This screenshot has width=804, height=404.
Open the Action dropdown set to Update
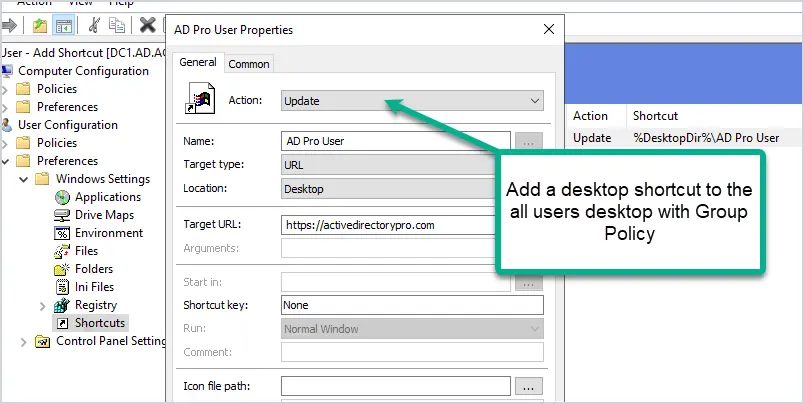[412, 101]
